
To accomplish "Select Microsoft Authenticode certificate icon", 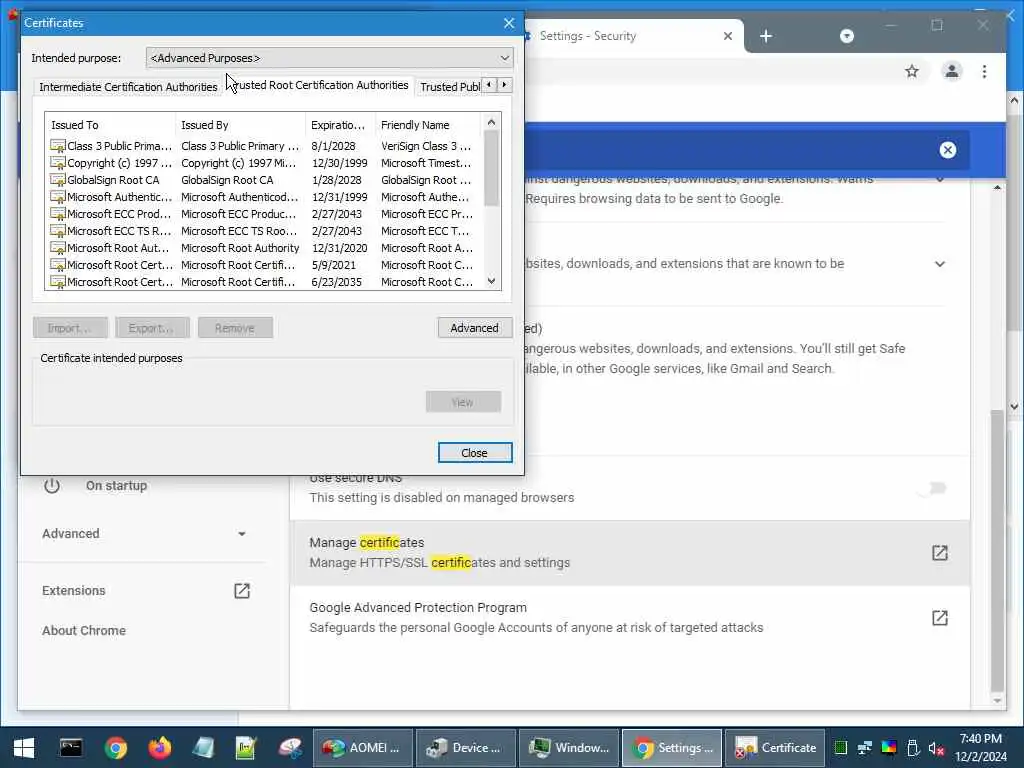I will coord(57,197).
